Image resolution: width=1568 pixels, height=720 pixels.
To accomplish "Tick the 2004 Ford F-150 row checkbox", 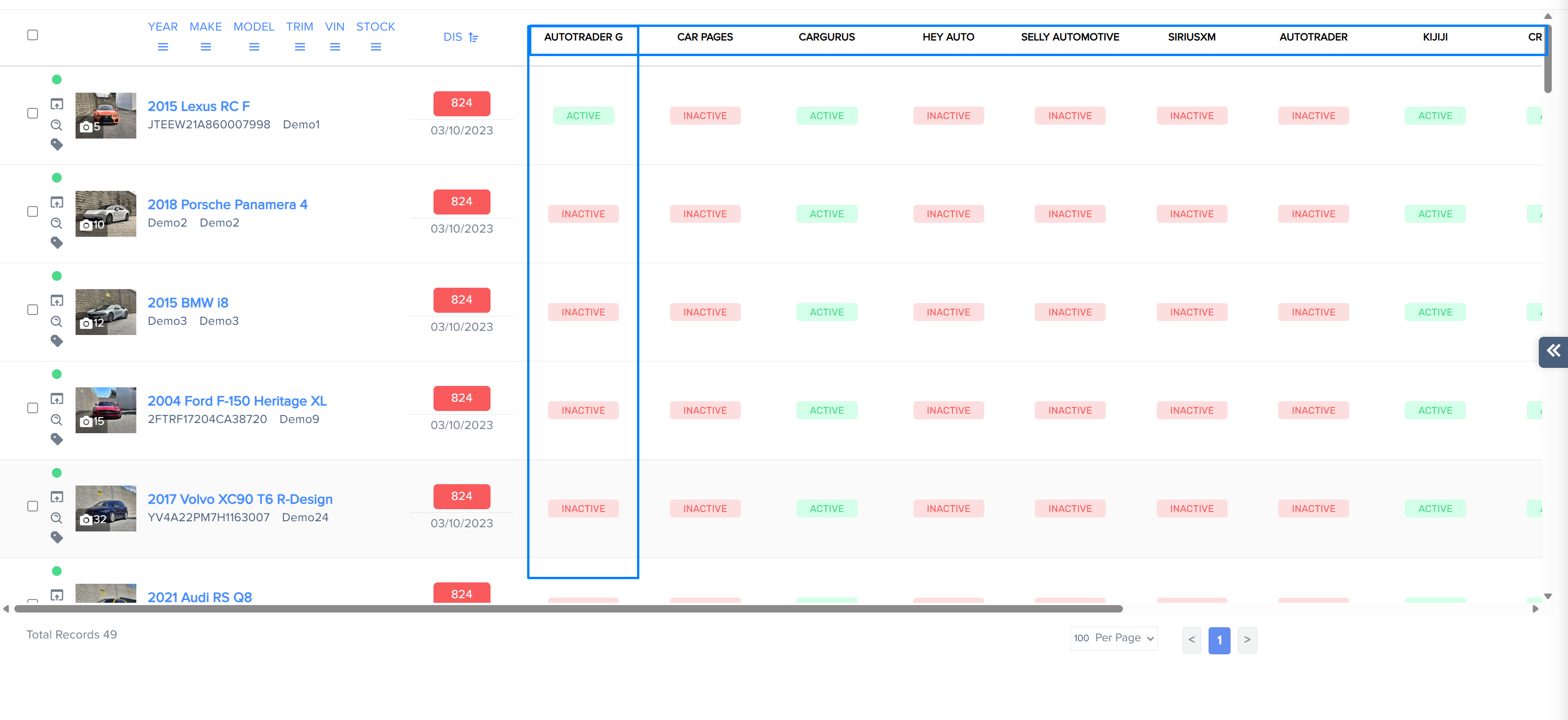I will (33, 407).
